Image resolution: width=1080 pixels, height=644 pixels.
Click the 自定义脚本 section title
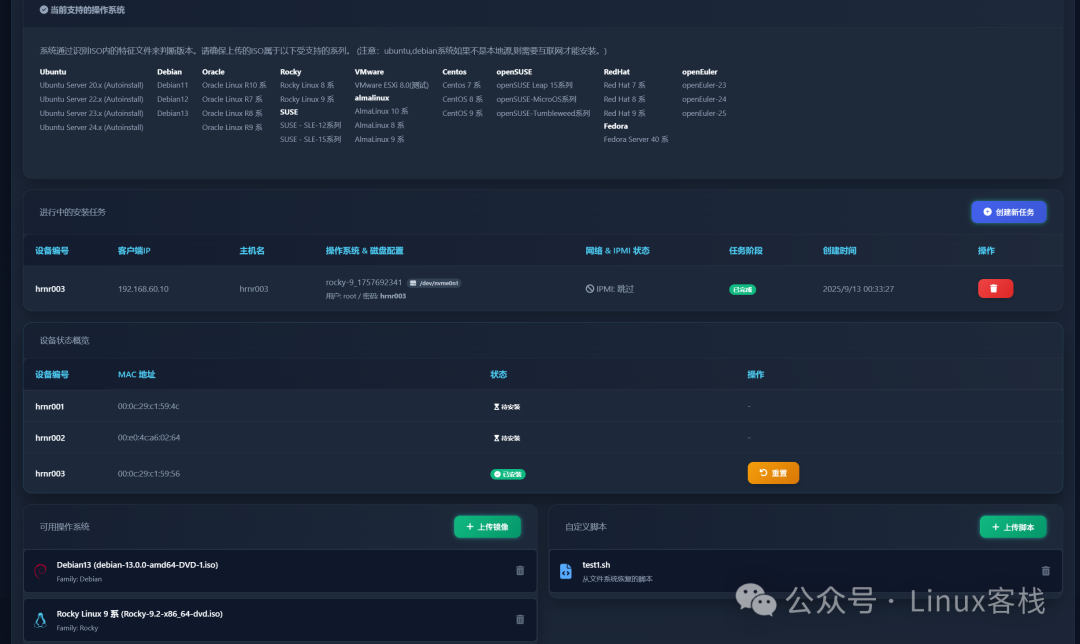coord(585,527)
